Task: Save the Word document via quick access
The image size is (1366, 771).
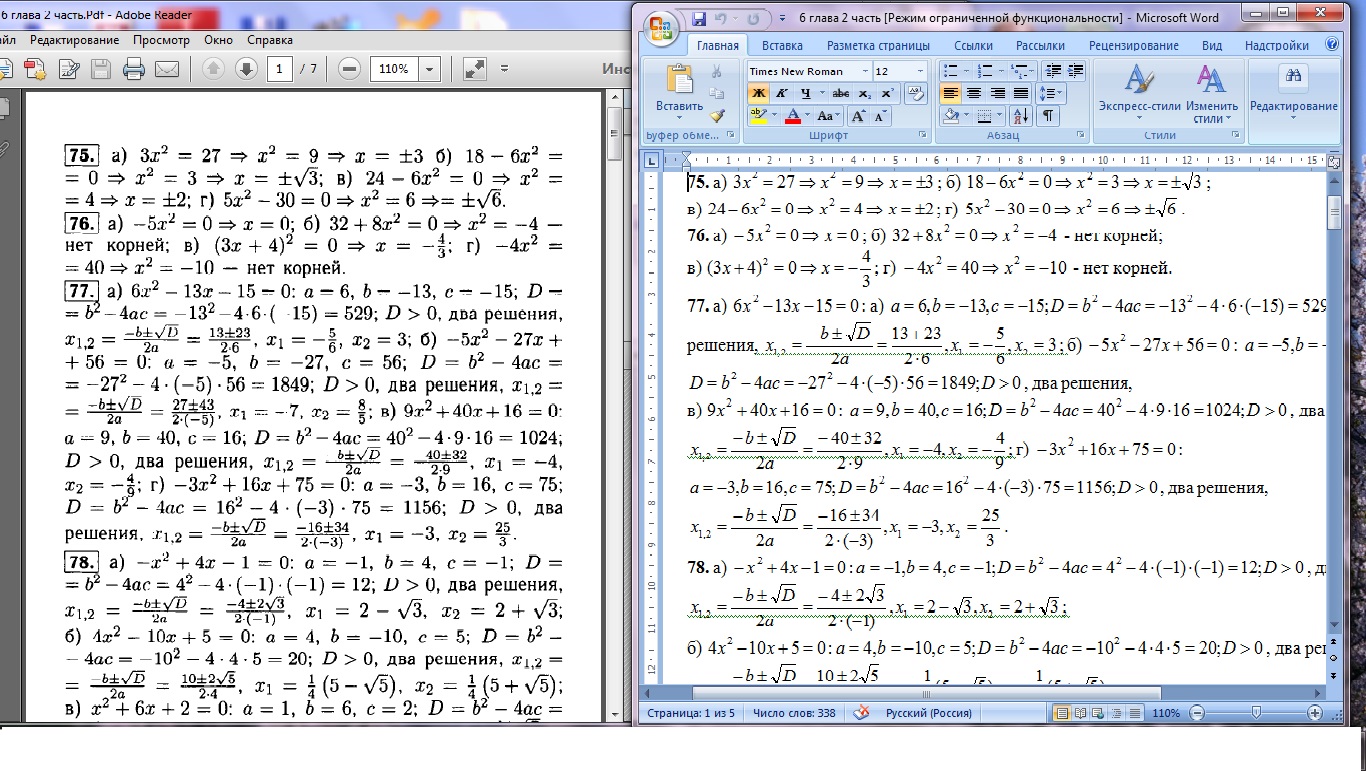Action: [700, 18]
